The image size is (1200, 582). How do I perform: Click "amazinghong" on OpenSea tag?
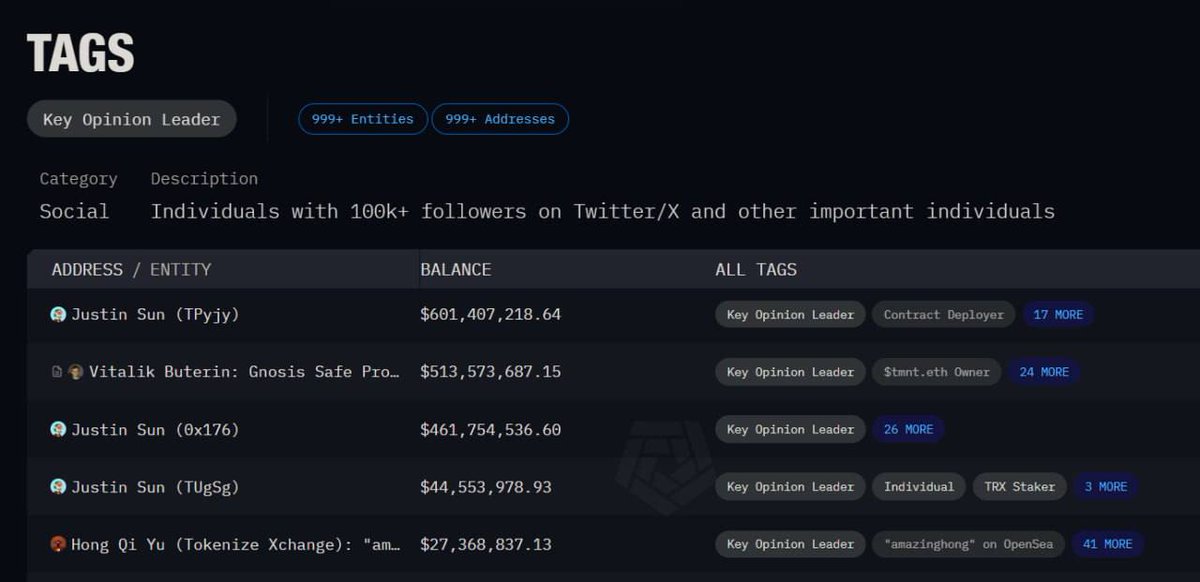tap(969, 544)
